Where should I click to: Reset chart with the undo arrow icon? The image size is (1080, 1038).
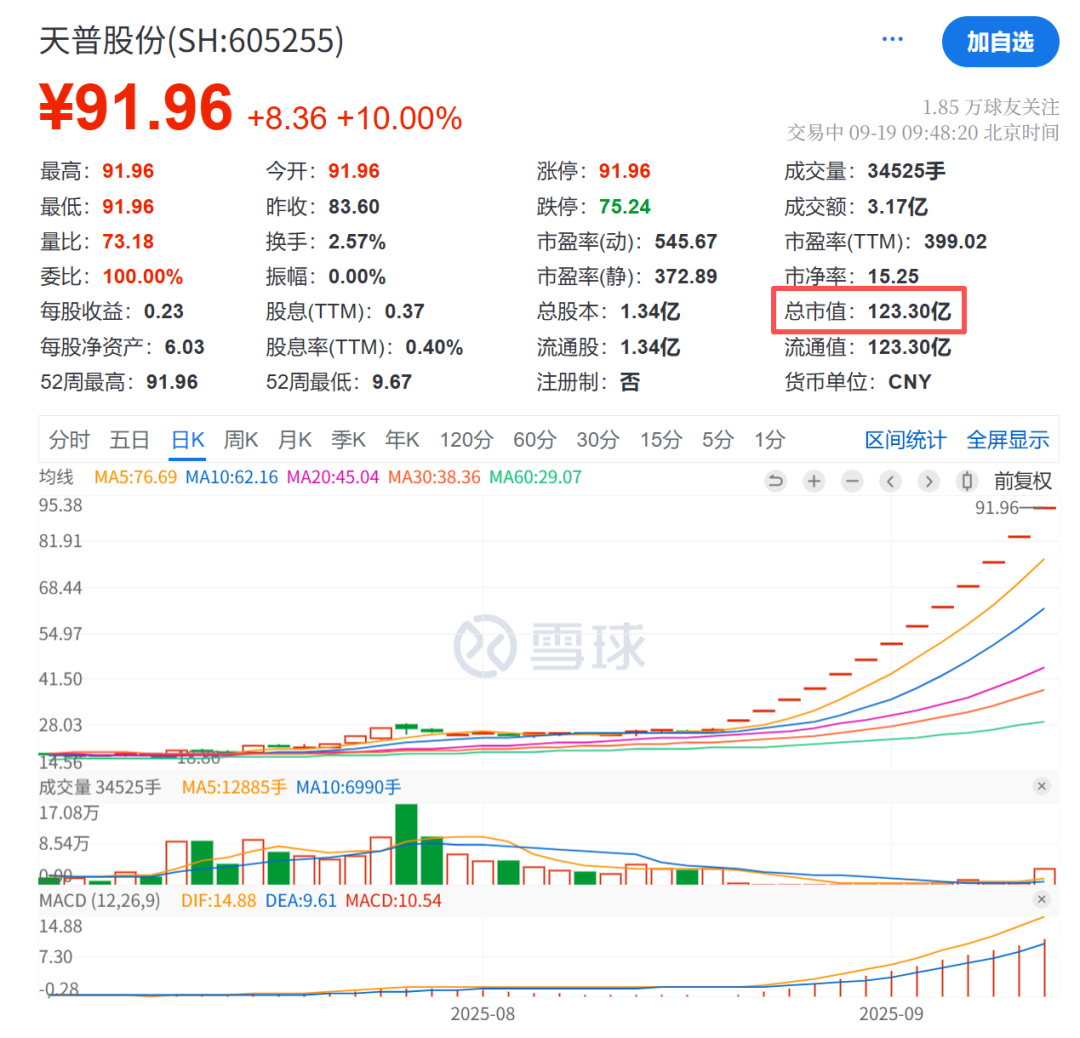[x=776, y=481]
